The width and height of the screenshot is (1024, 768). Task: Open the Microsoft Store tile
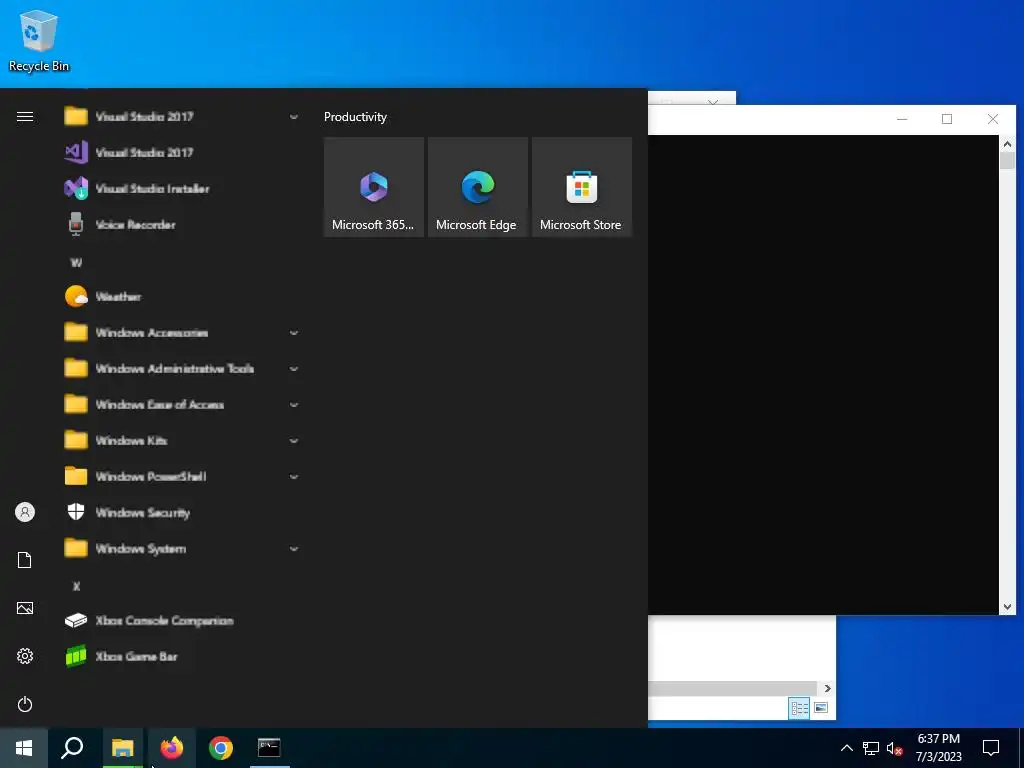click(581, 187)
